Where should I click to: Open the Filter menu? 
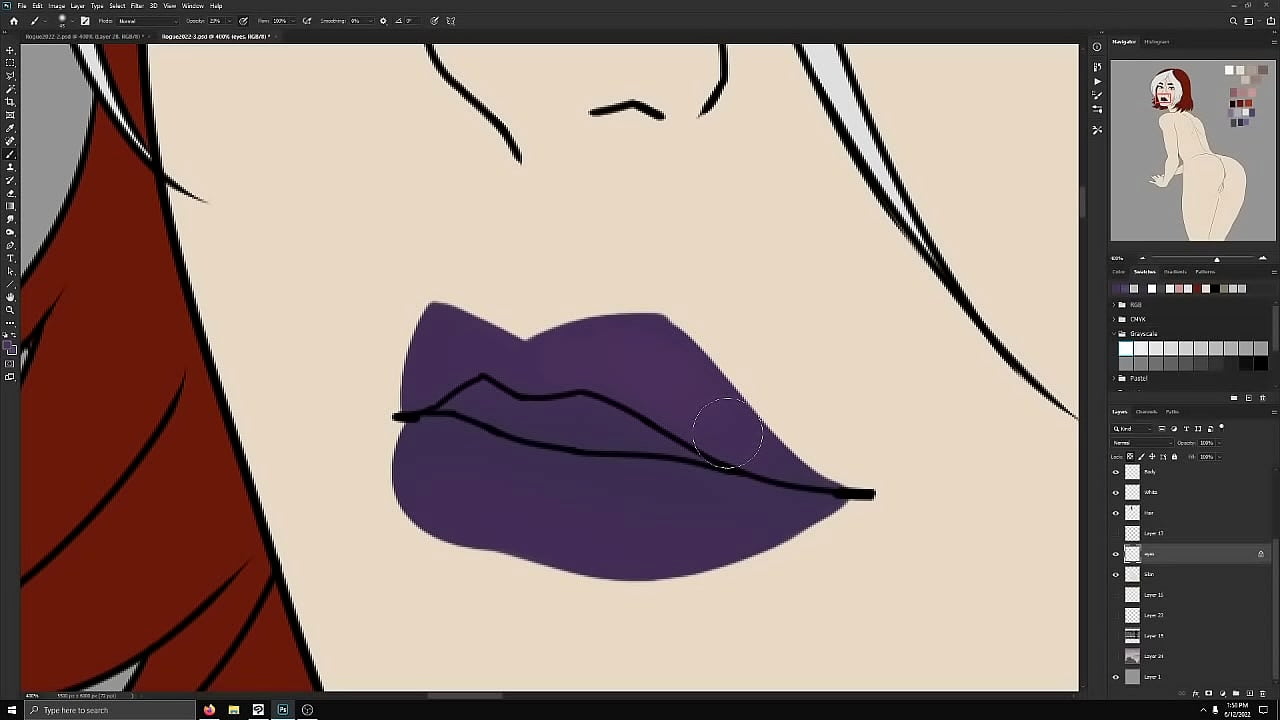pyautogui.click(x=137, y=6)
